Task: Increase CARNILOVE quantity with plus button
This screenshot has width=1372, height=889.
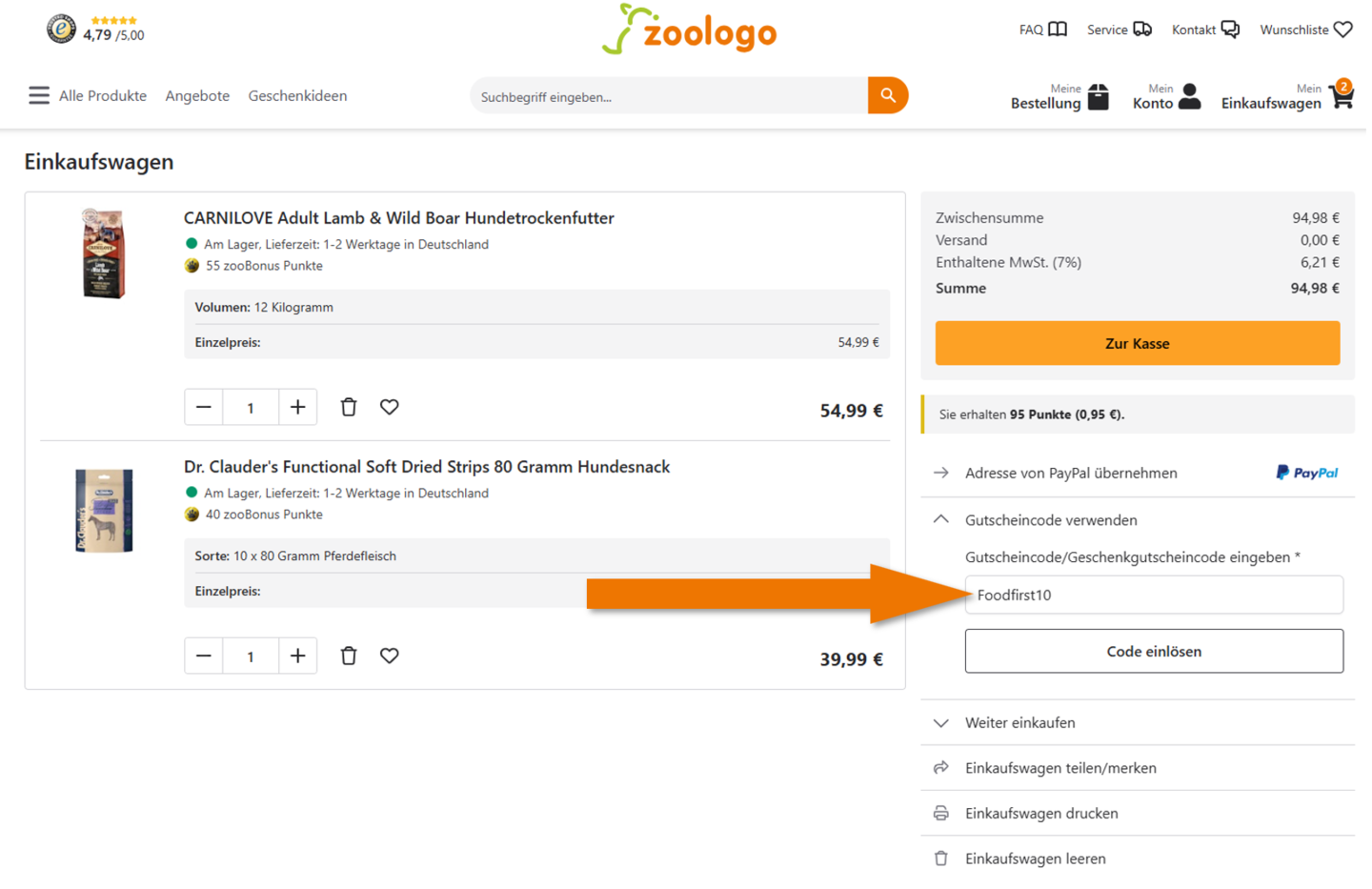Action: [297, 407]
